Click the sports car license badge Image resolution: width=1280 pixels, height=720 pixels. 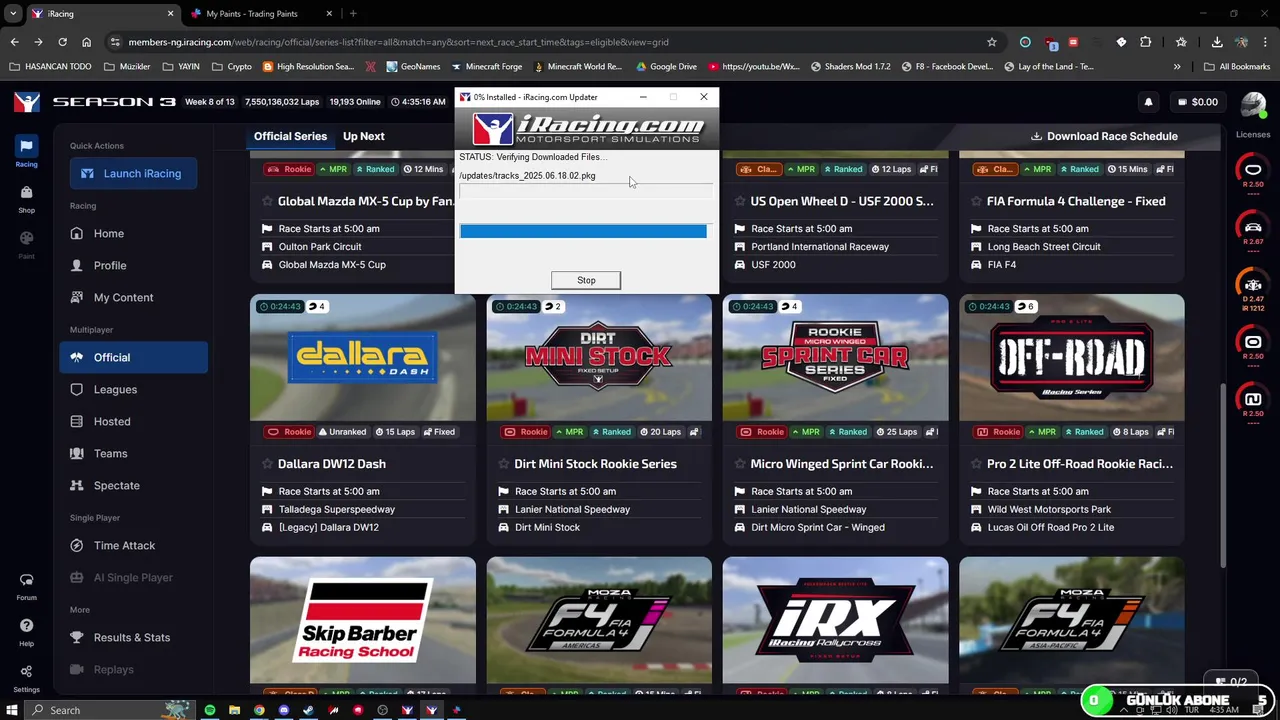(x=1253, y=227)
